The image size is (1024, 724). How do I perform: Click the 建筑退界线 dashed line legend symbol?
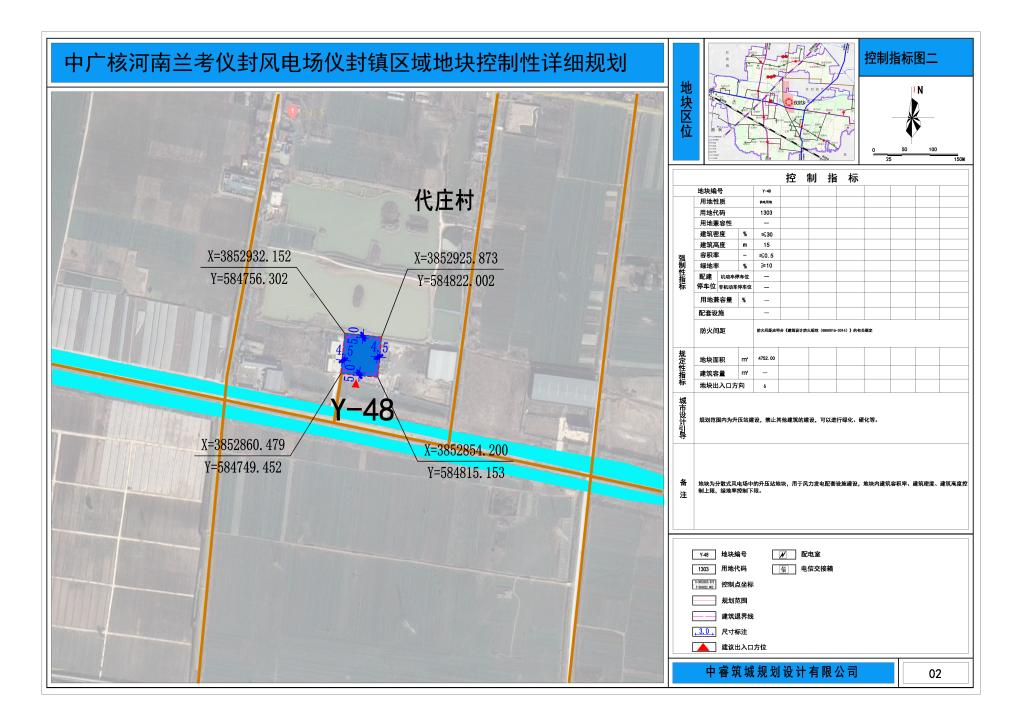click(x=703, y=616)
